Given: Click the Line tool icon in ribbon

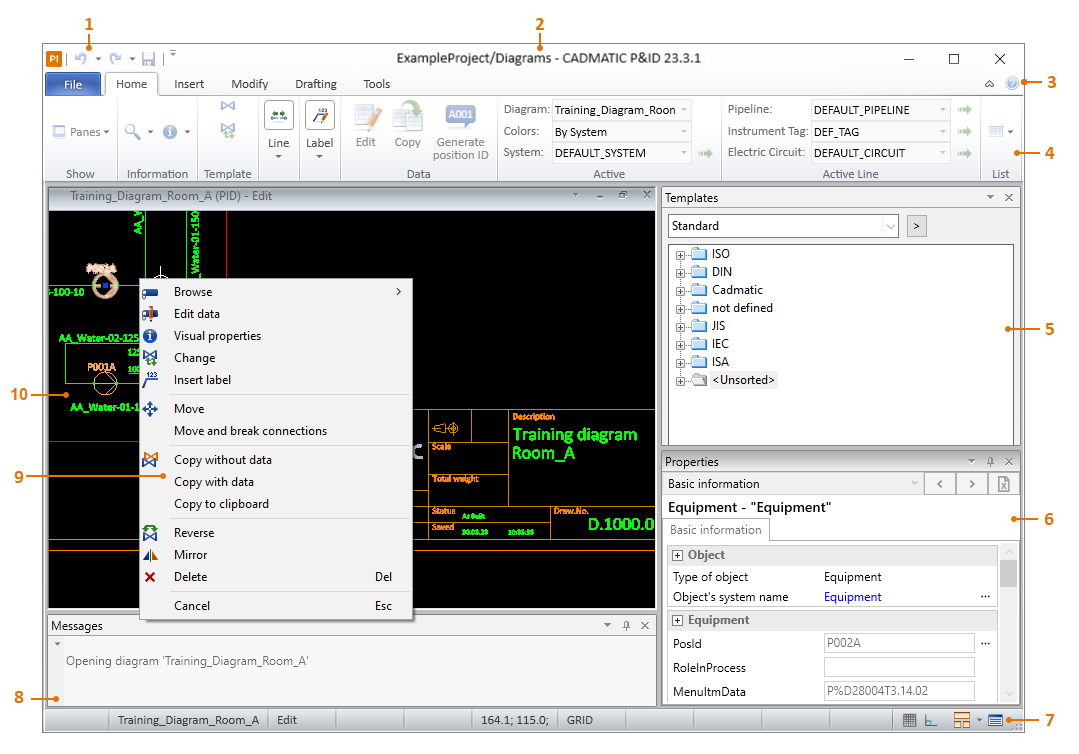Looking at the screenshot, I should coord(279,117).
